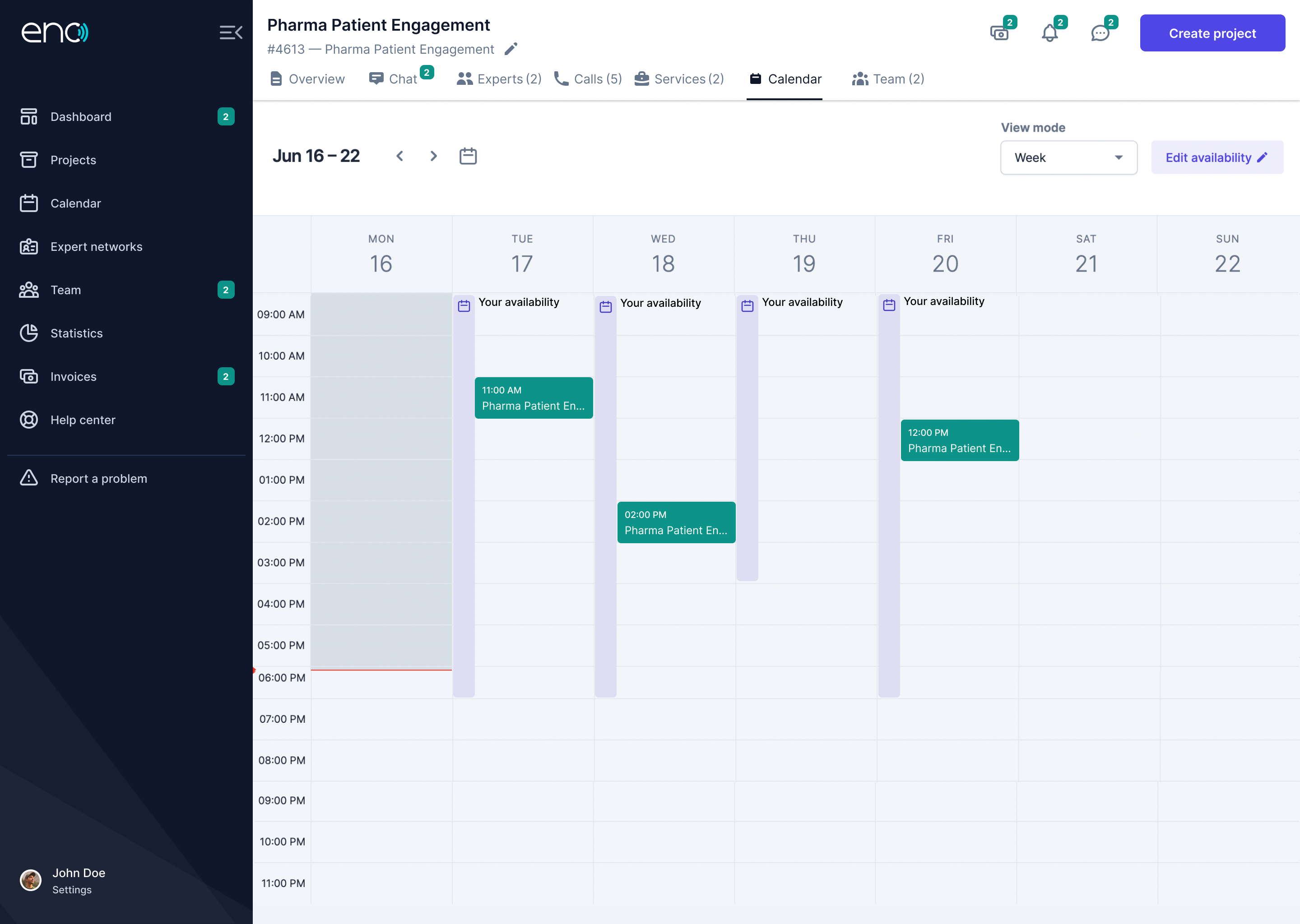
Task: Click Report a problem warning icon
Action: point(28,478)
